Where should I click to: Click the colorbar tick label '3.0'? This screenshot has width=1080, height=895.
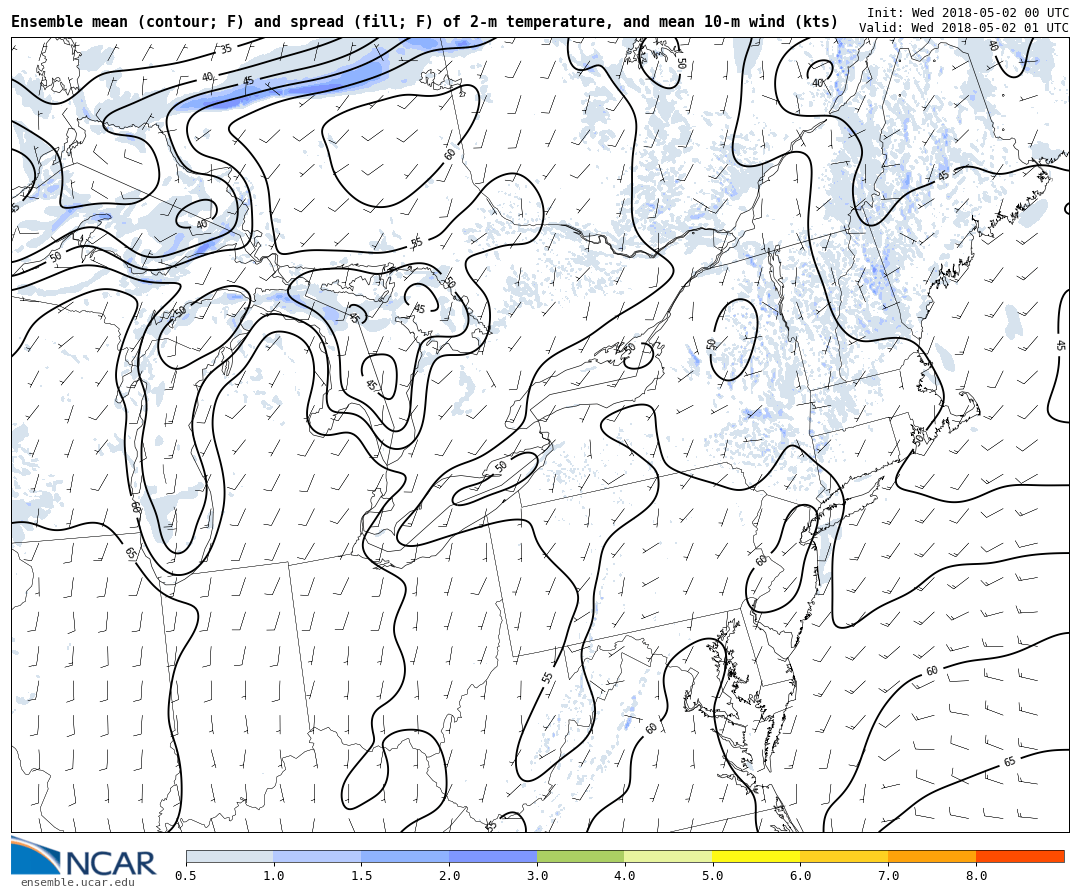click(x=537, y=876)
